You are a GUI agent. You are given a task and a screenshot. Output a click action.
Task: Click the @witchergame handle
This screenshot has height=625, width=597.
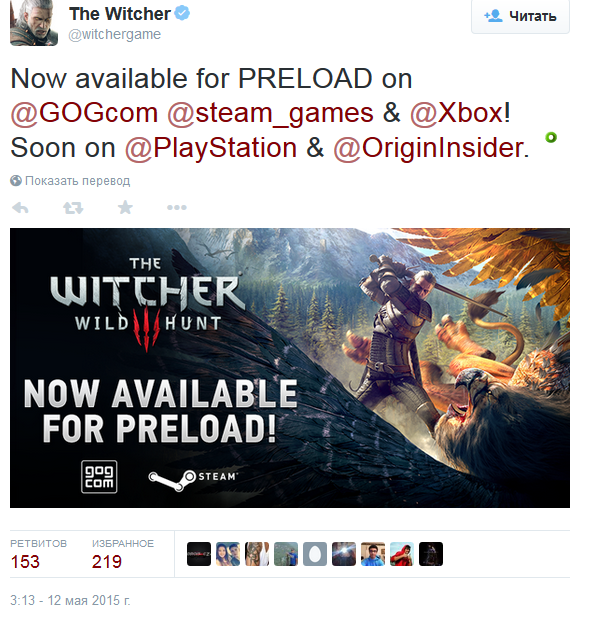pos(114,34)
